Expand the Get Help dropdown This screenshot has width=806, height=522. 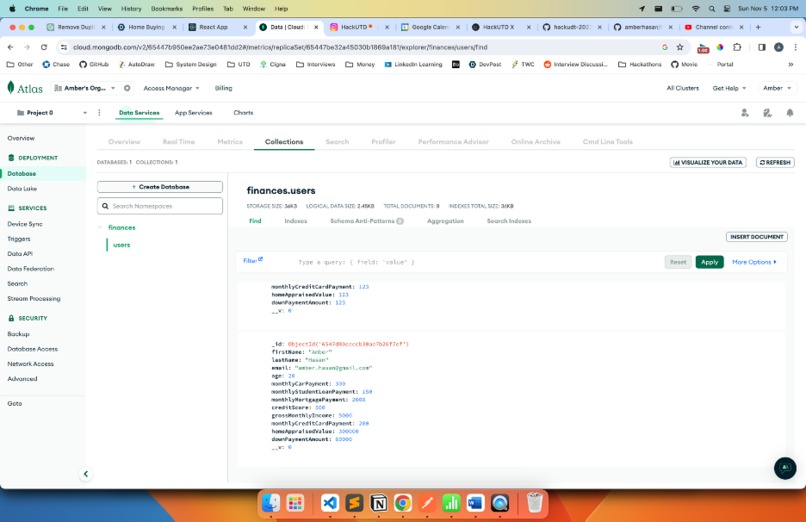[729, 88]
